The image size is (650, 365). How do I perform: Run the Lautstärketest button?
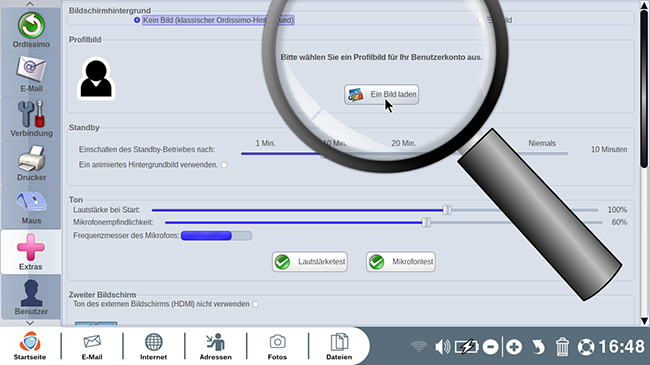310,262
